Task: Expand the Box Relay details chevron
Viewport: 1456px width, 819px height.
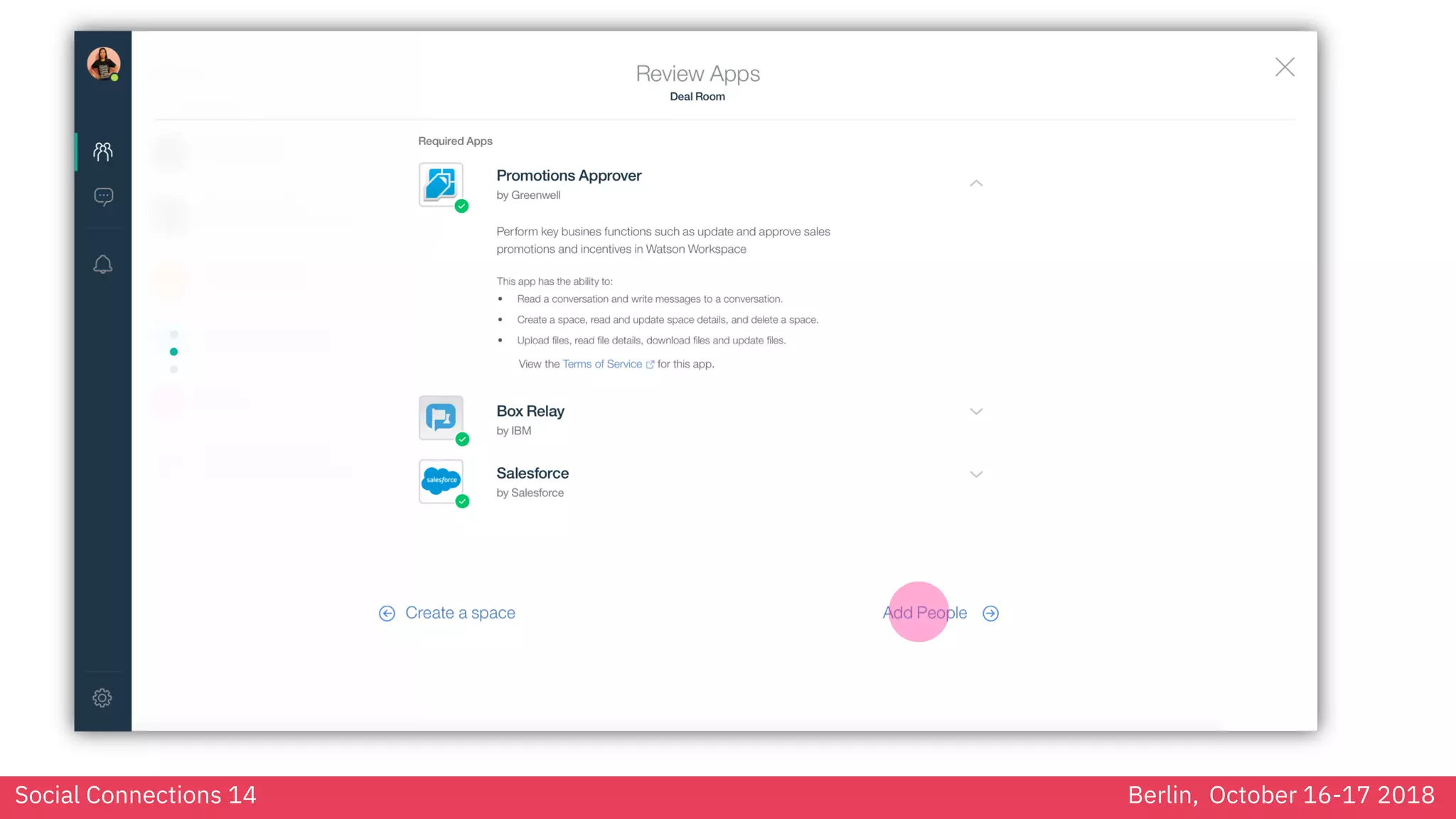Action: click(976, 412)
